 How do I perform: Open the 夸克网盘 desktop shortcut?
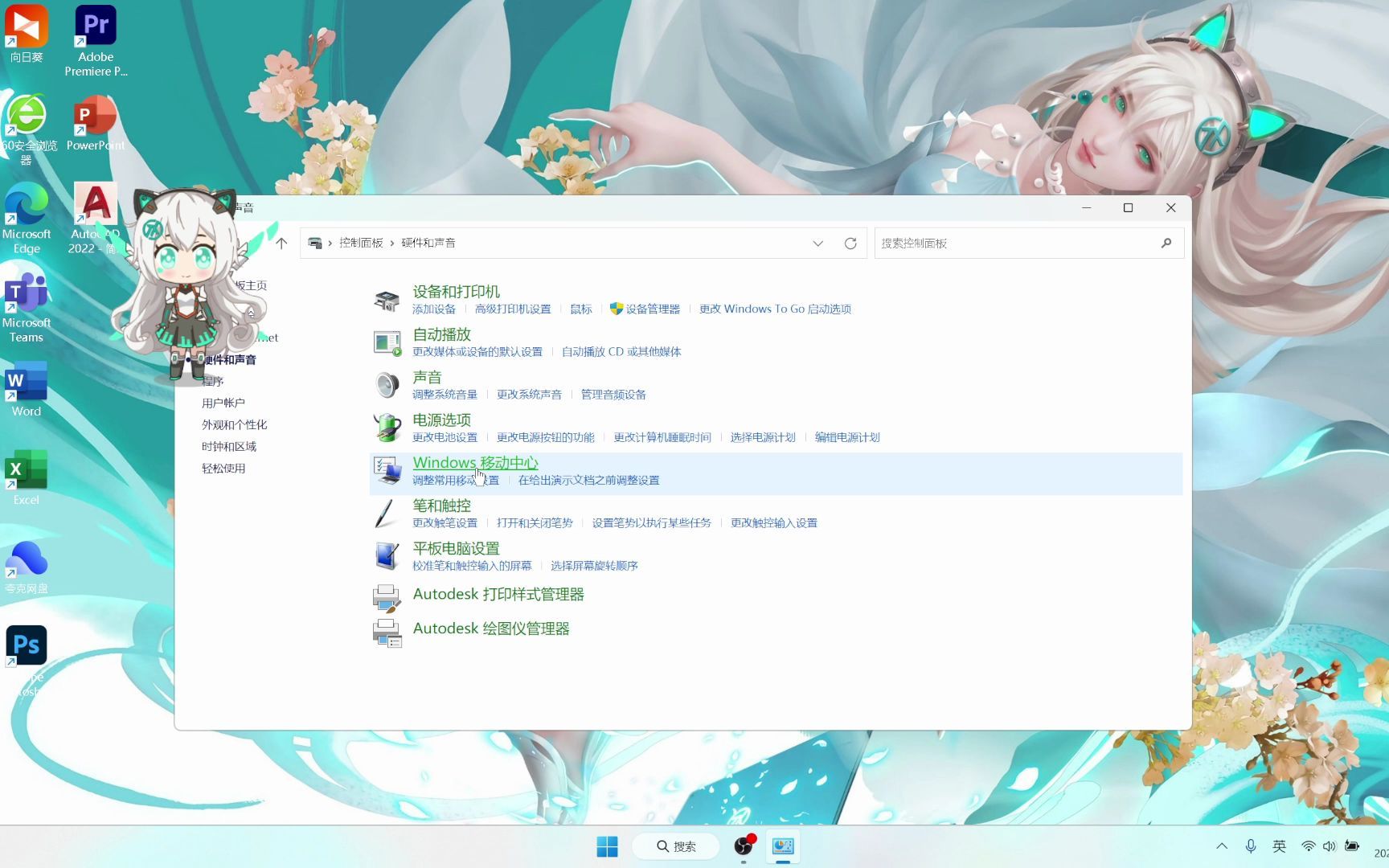[27, 567]
